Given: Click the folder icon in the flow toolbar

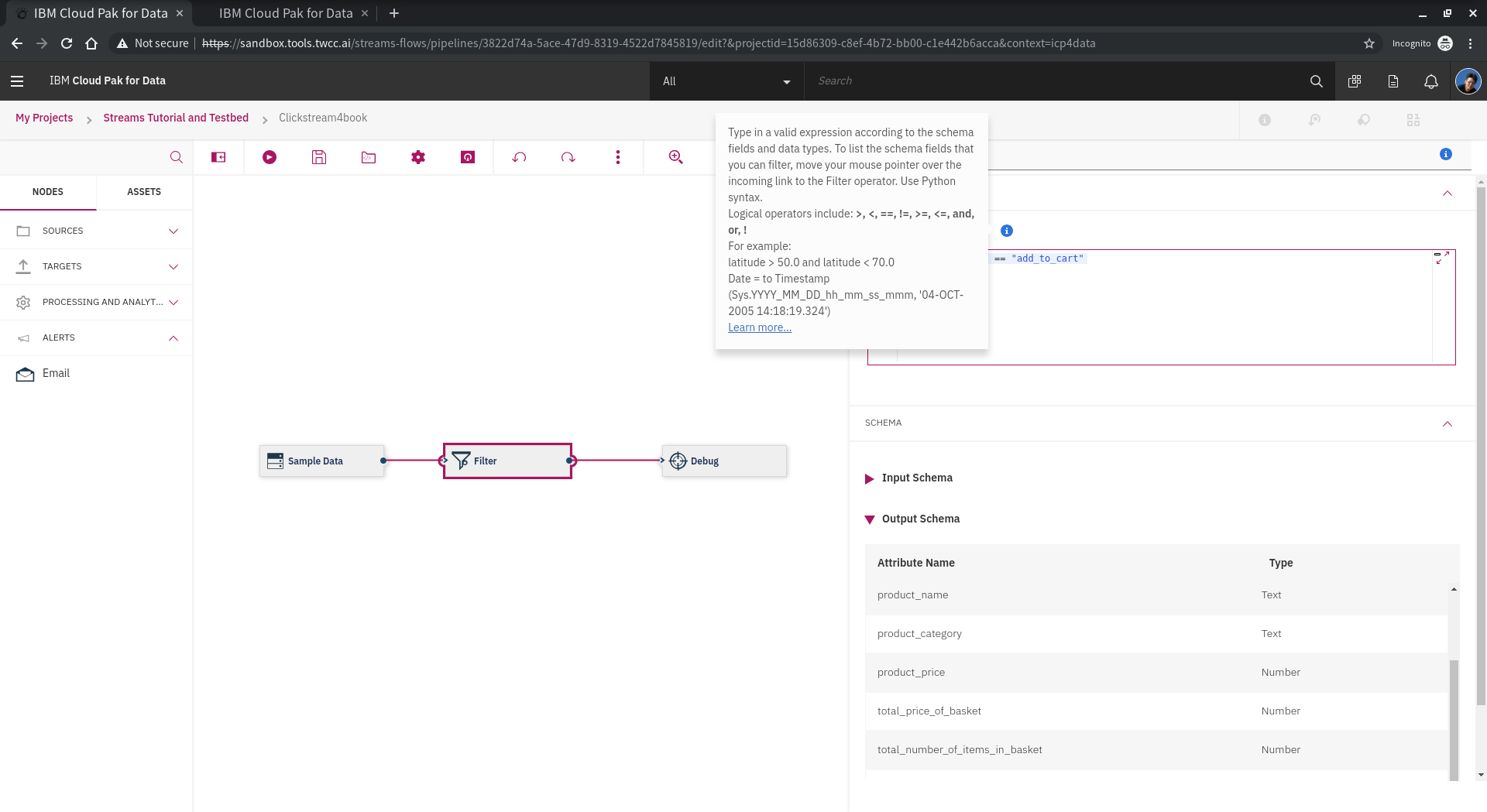Looking at the screenshot, I should 369,157.
